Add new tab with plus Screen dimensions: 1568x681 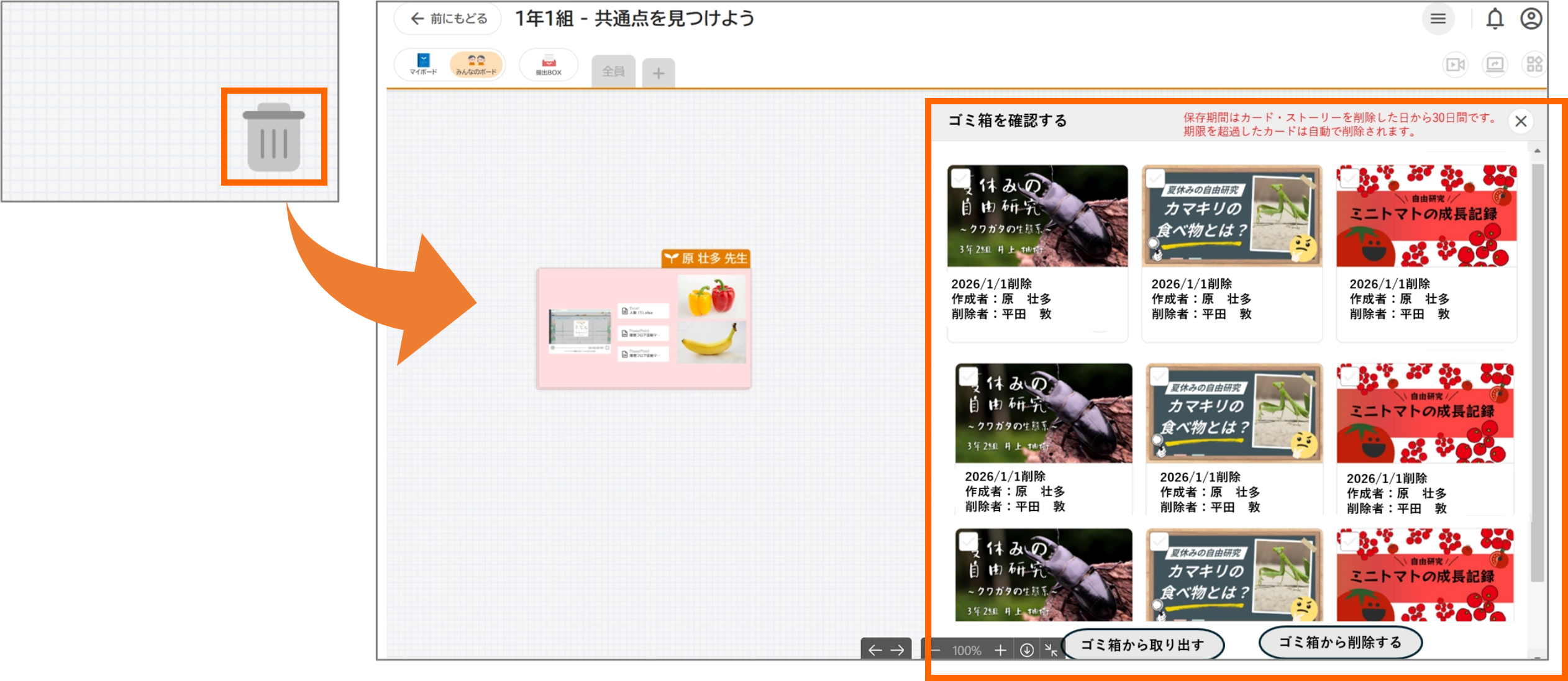[x=659, y=73]
